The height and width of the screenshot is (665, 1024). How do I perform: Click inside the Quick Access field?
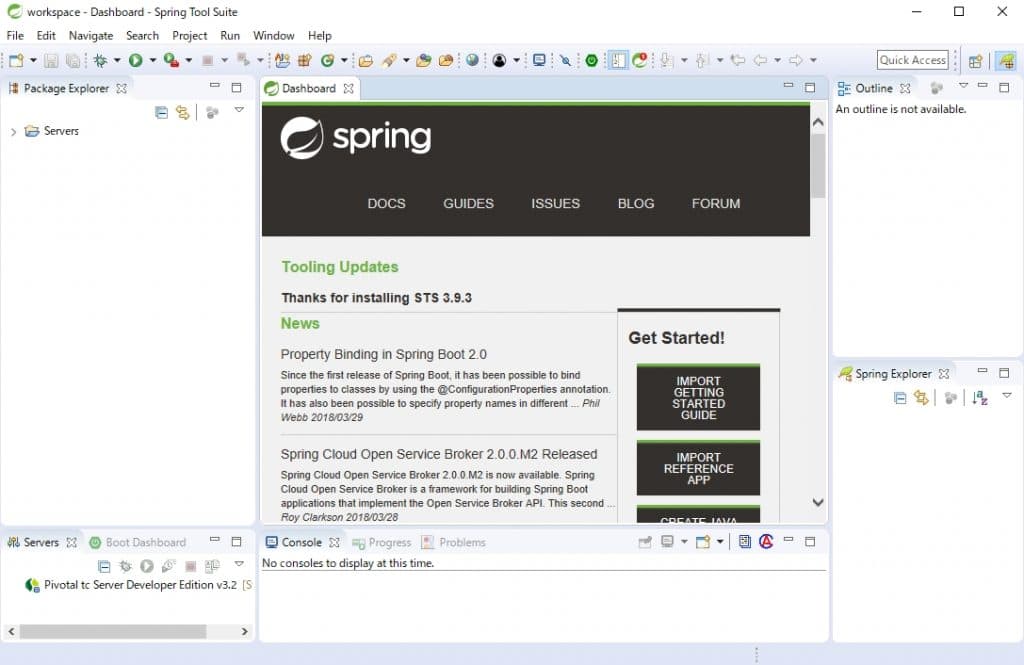click(911, 59)
